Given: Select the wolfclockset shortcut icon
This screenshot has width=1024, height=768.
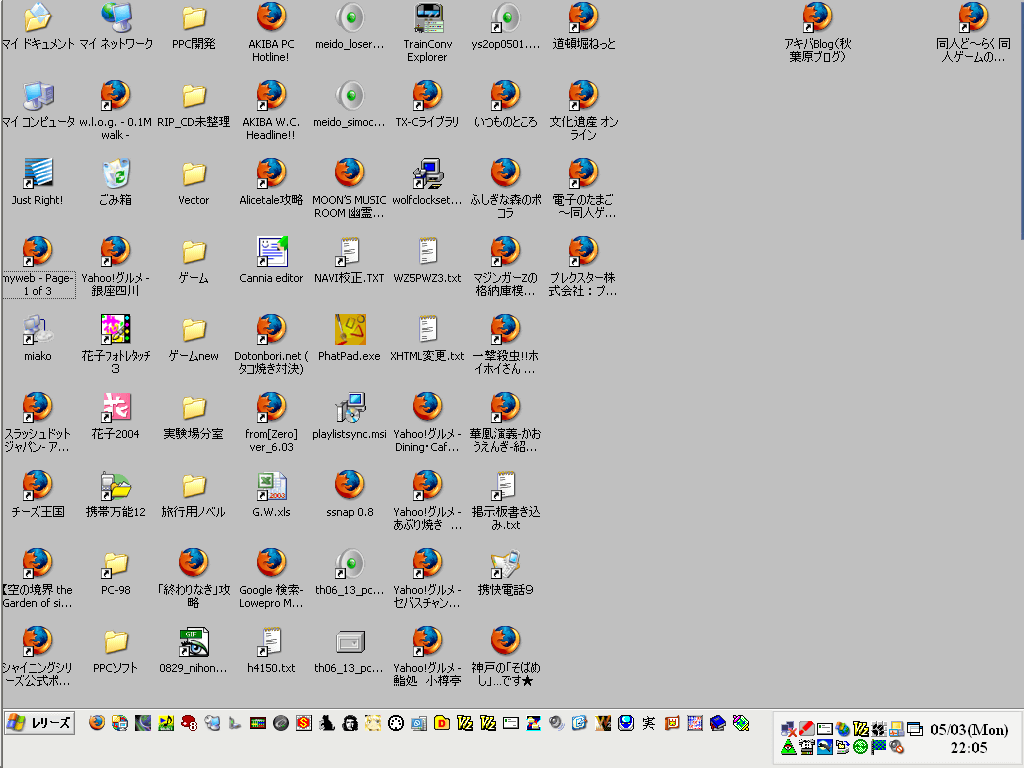Looking at the screenshot, I should [x=428, y=174].
